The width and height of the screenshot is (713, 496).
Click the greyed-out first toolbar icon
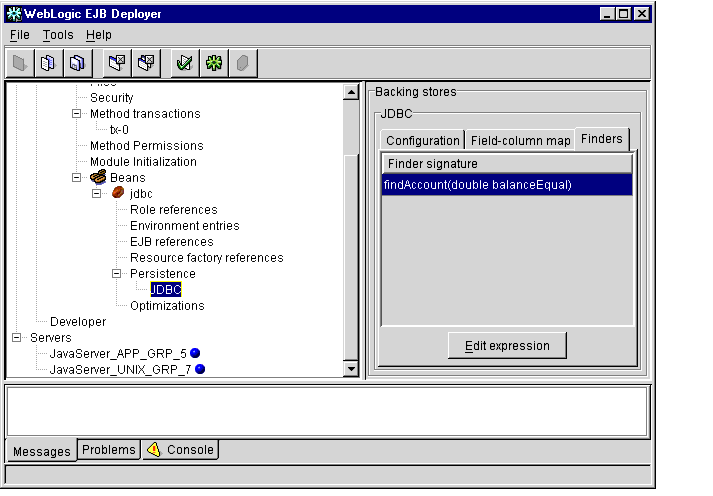click(x=20, y=63)
